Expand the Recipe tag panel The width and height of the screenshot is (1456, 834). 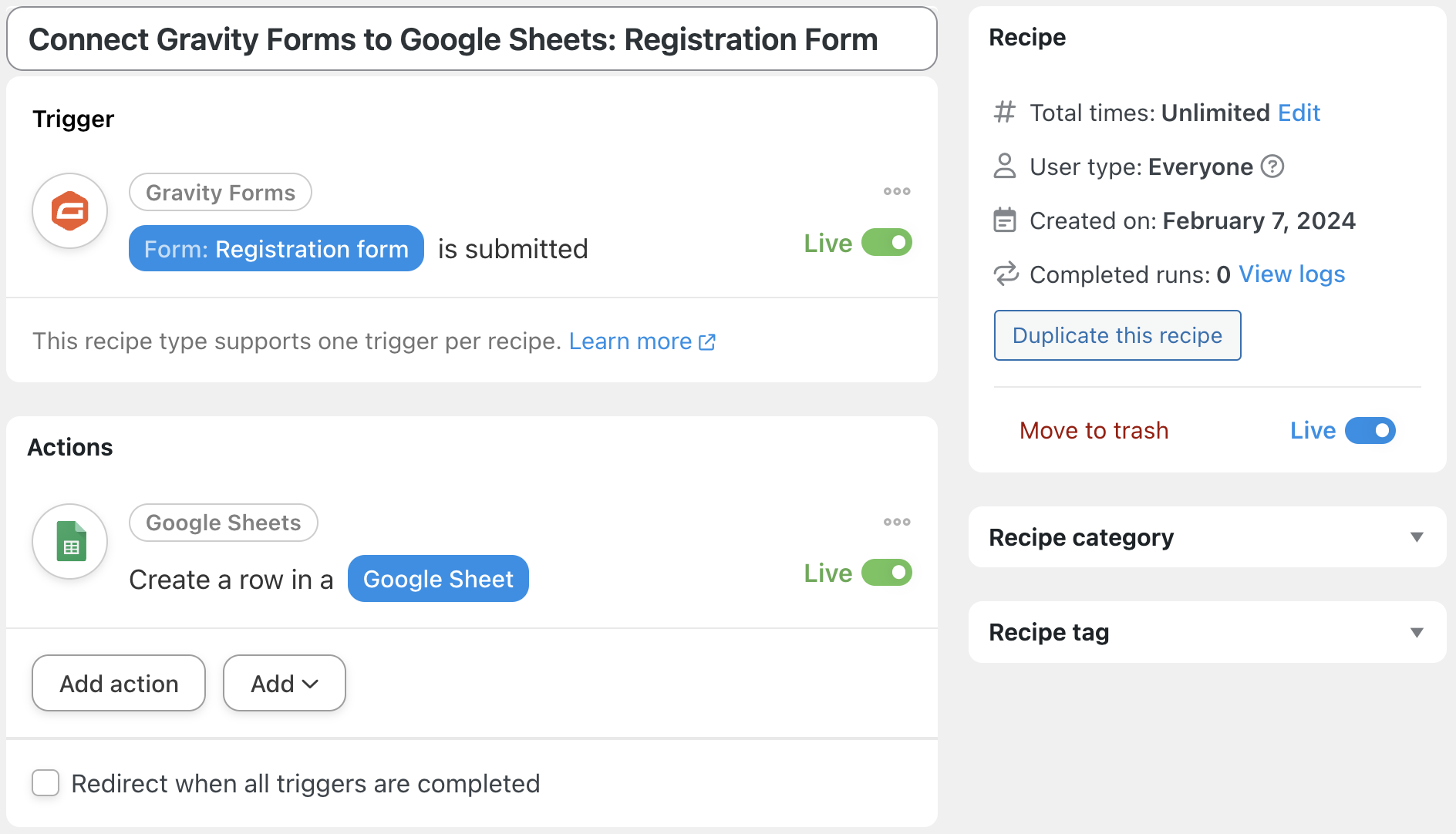click(1417, 632)
